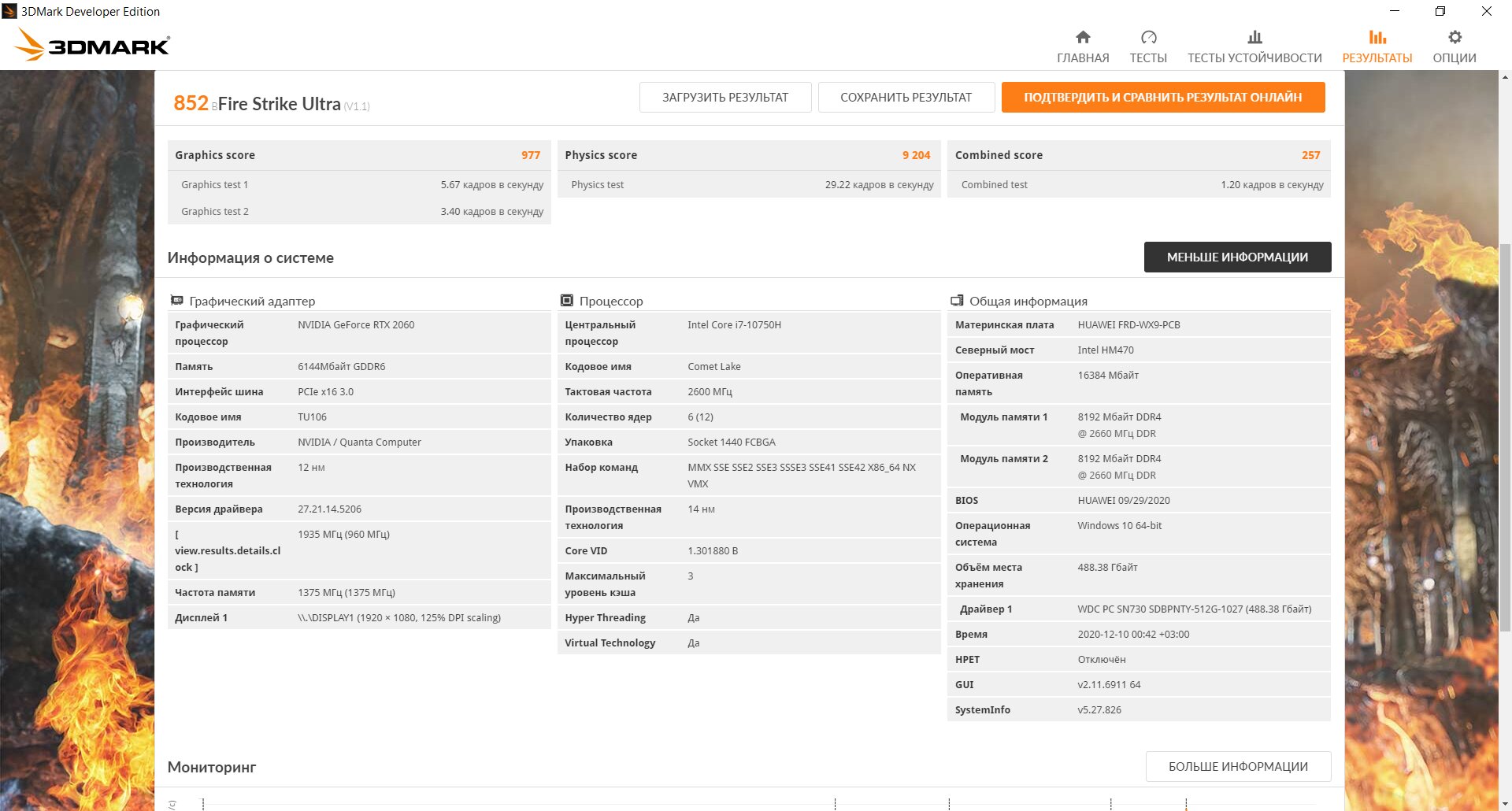Click ЗАГРУЗИТЬ РЕЗУЛЬТАТ button
The height and width of the screenshot is (811, 1512).
pos(725,97)
